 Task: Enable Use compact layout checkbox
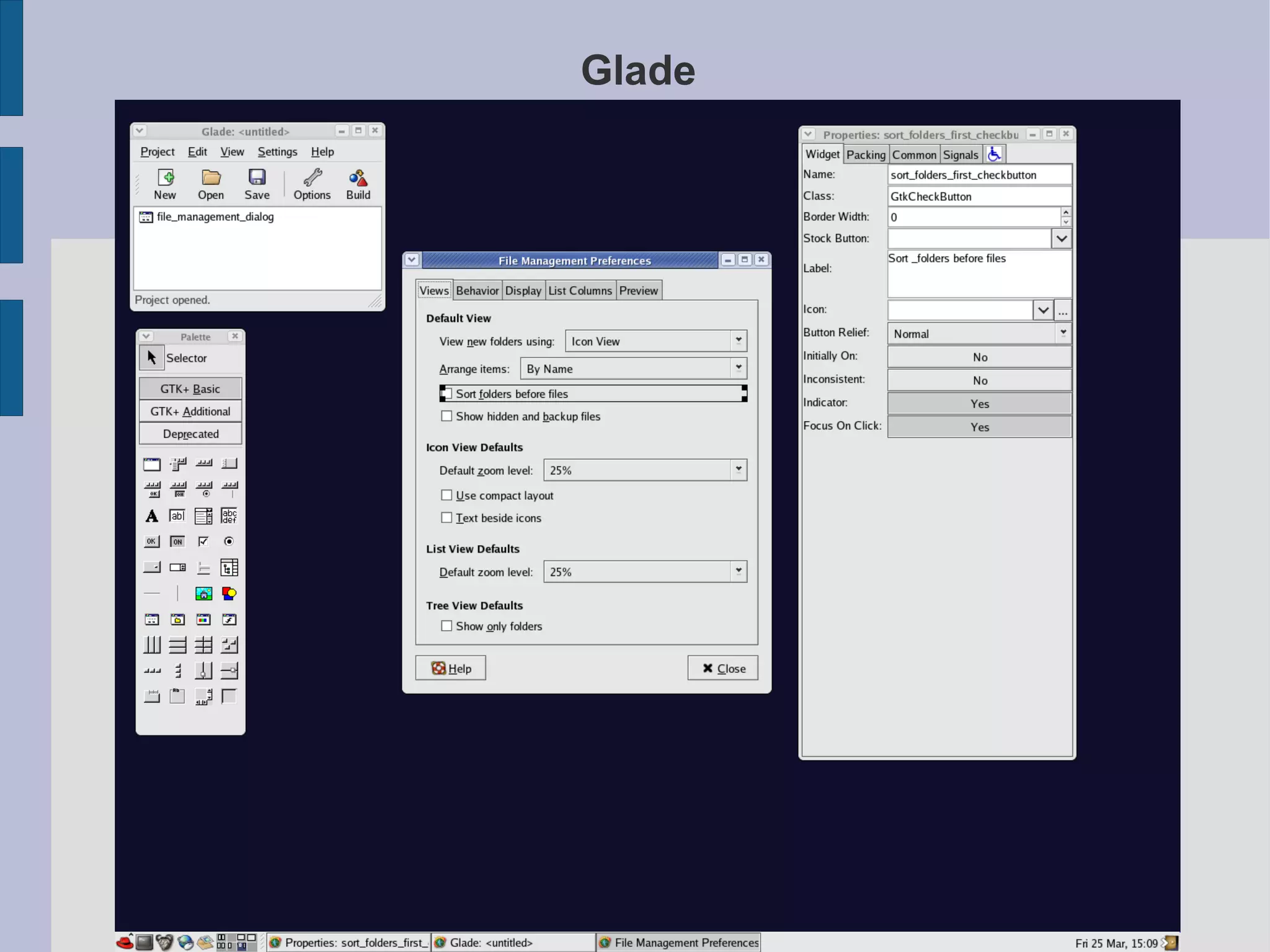[446, 495]
